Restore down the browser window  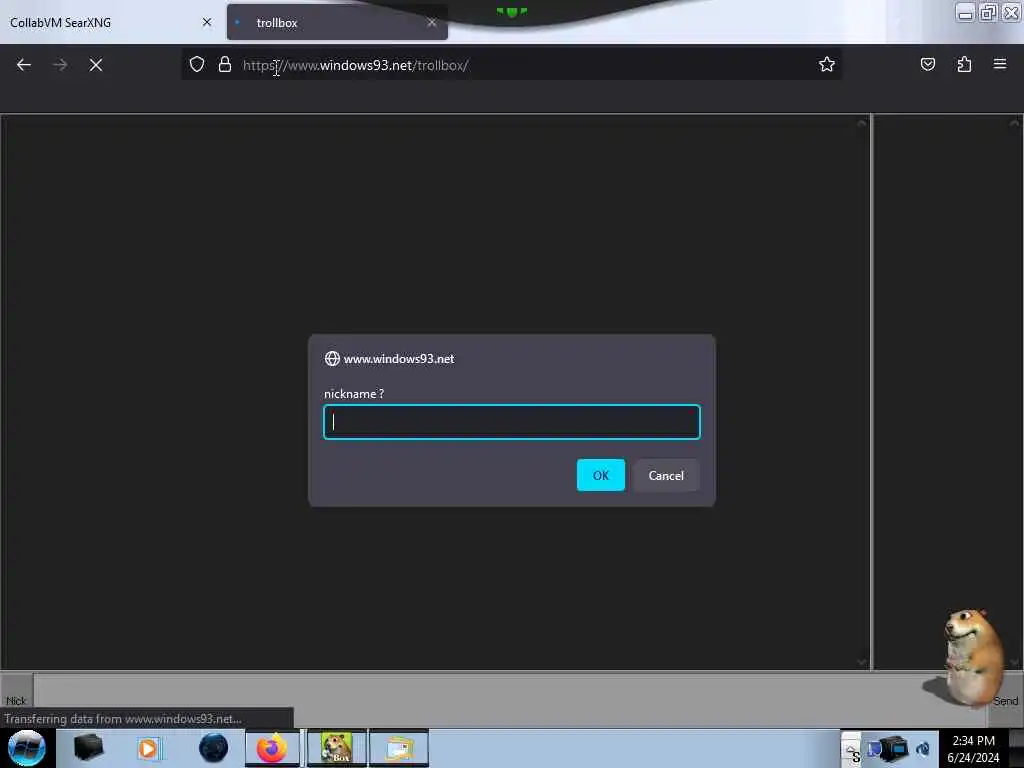[x=988, y=12]
